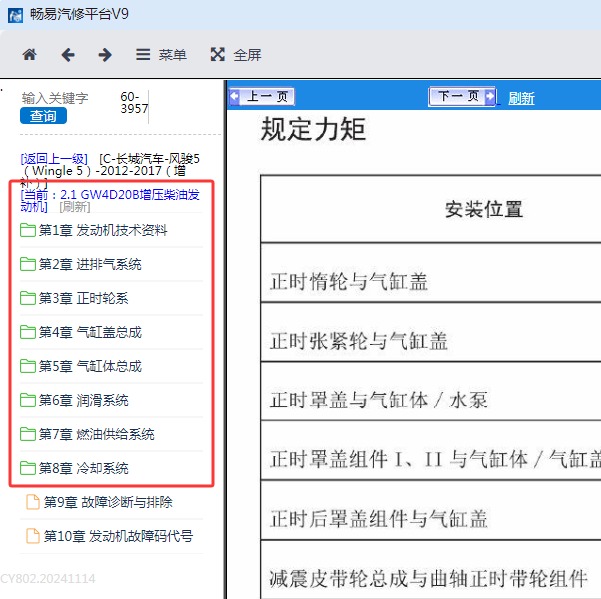Select the 减震皮带轮总成 table row
Screen dimensions: 601x599
click(431, 569)
